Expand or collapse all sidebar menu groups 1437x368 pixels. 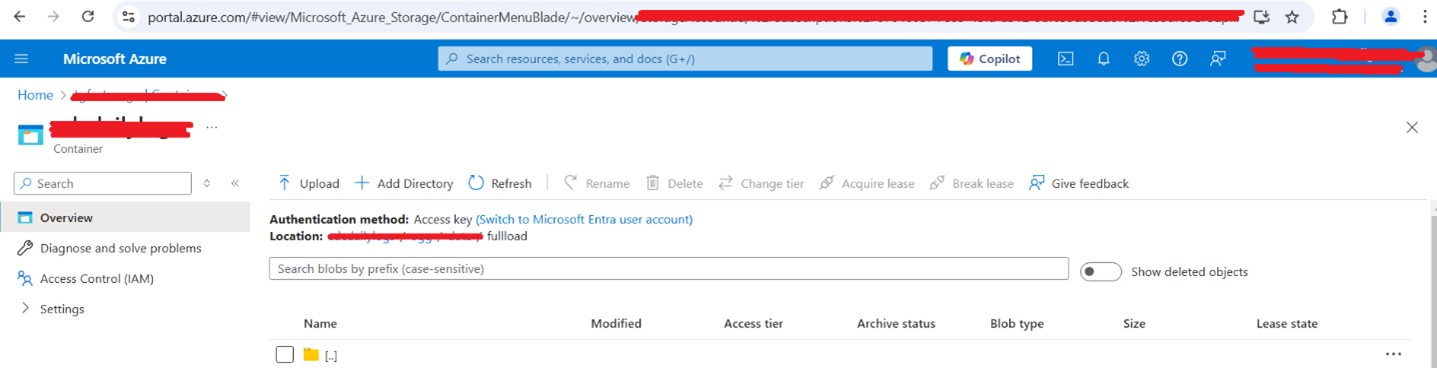(x=207, y=183)
